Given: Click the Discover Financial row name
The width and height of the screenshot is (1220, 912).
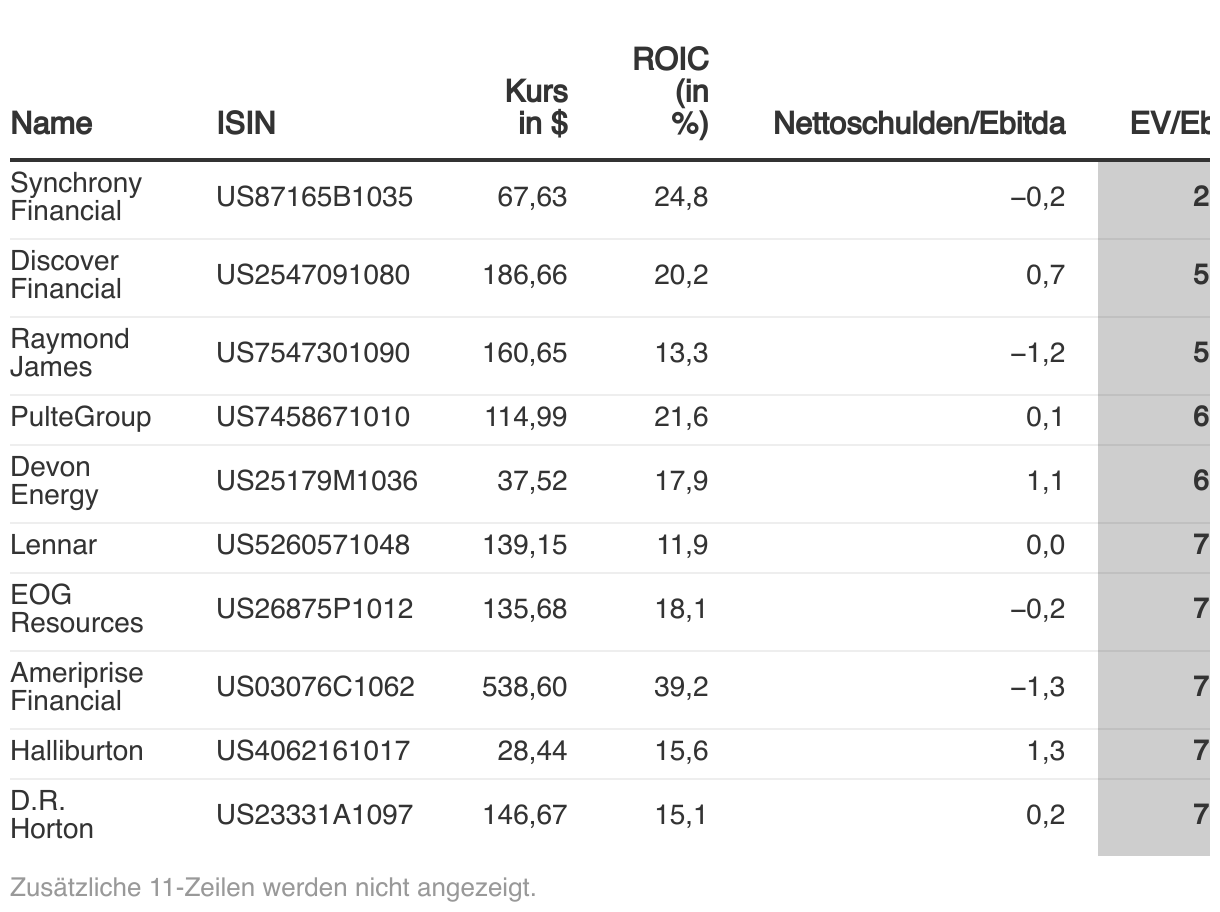Looking at the screenshot, I should [66, 275].
